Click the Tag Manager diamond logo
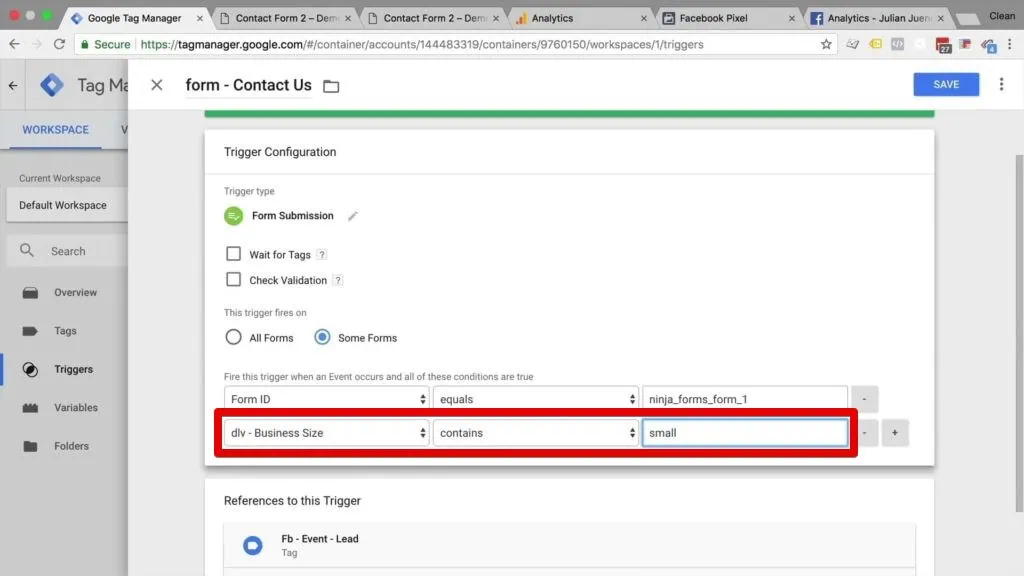The height and width of the screenshot is (576, 1024). click(53, 84)
